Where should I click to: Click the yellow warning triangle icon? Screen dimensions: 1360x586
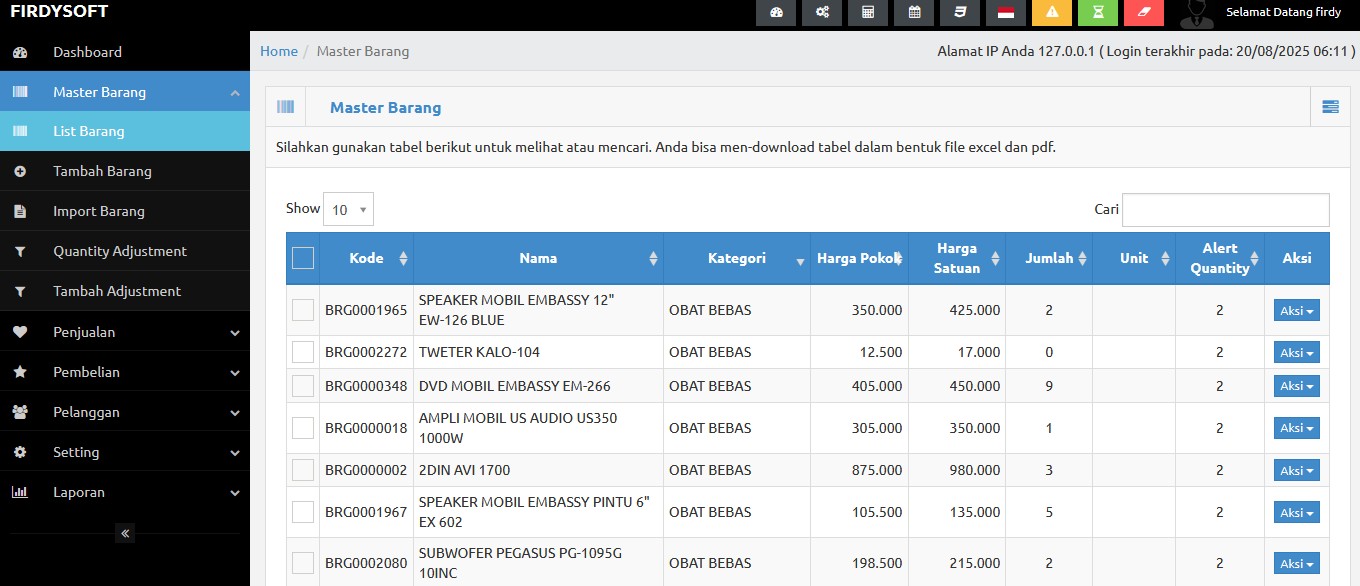pos(1052,13)
